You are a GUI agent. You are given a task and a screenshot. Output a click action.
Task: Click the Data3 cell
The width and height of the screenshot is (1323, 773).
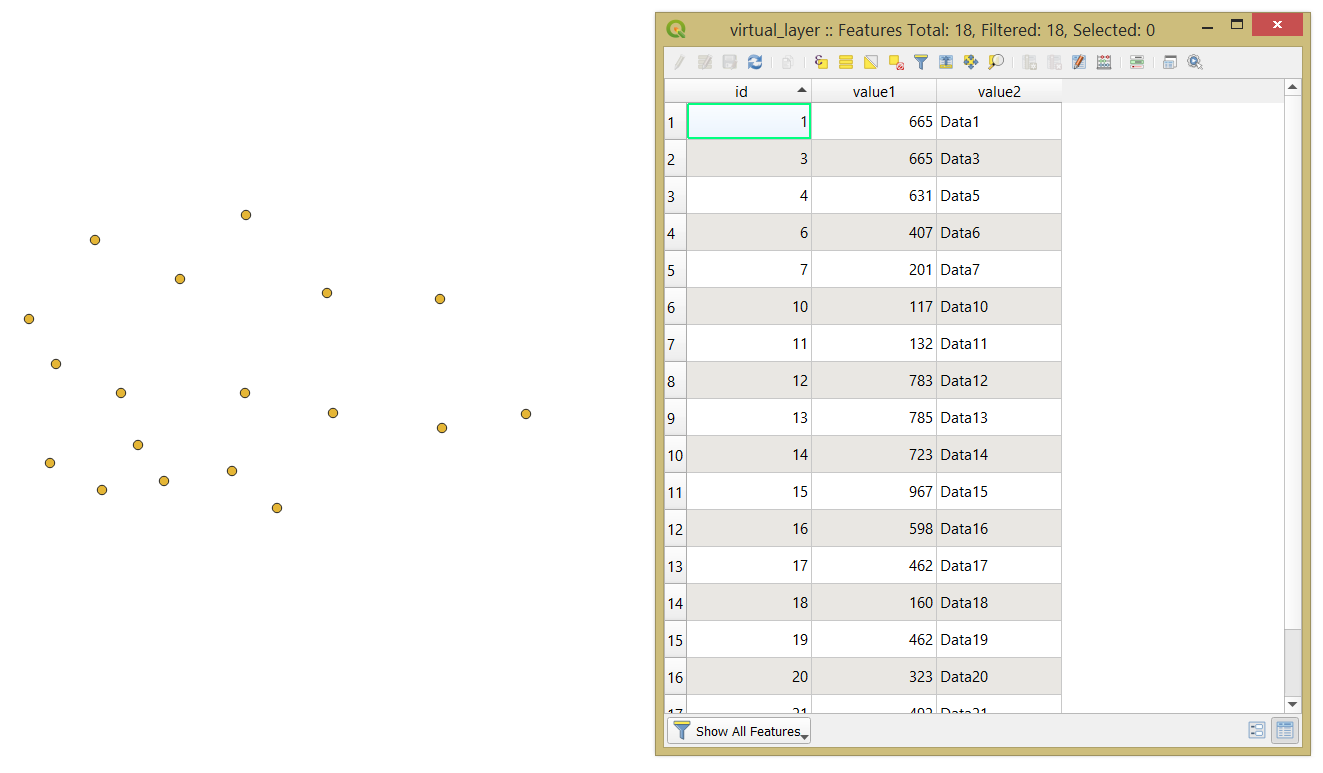click(999, 159)
